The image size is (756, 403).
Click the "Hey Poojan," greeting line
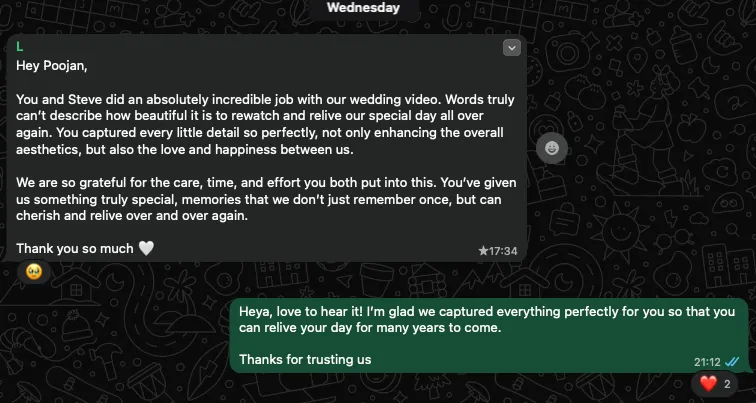coord(52,66)
